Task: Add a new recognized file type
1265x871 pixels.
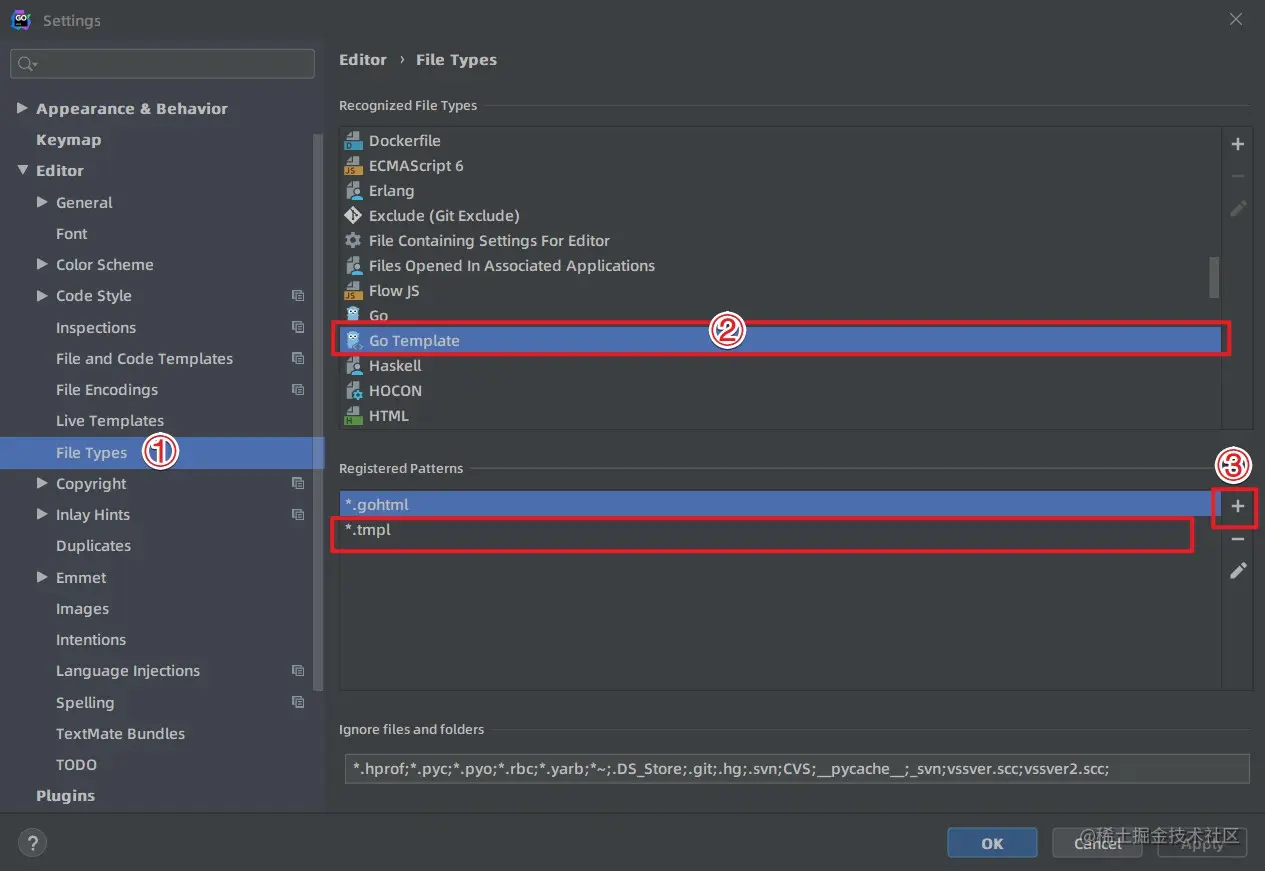Action: (x=1237, y=144)
